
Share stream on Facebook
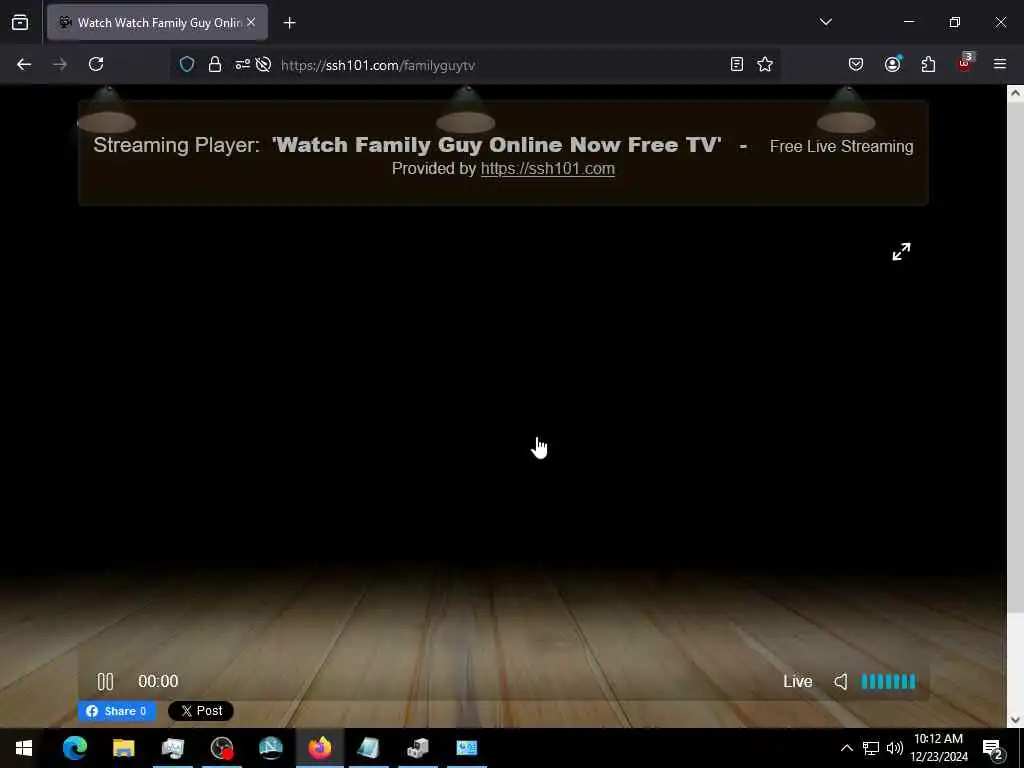[117, 711]
